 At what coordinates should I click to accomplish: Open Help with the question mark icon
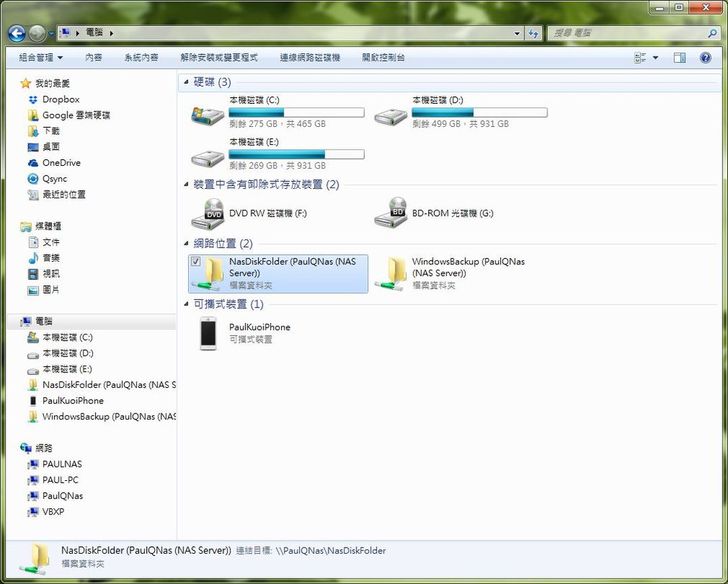(x=705, y=58)
